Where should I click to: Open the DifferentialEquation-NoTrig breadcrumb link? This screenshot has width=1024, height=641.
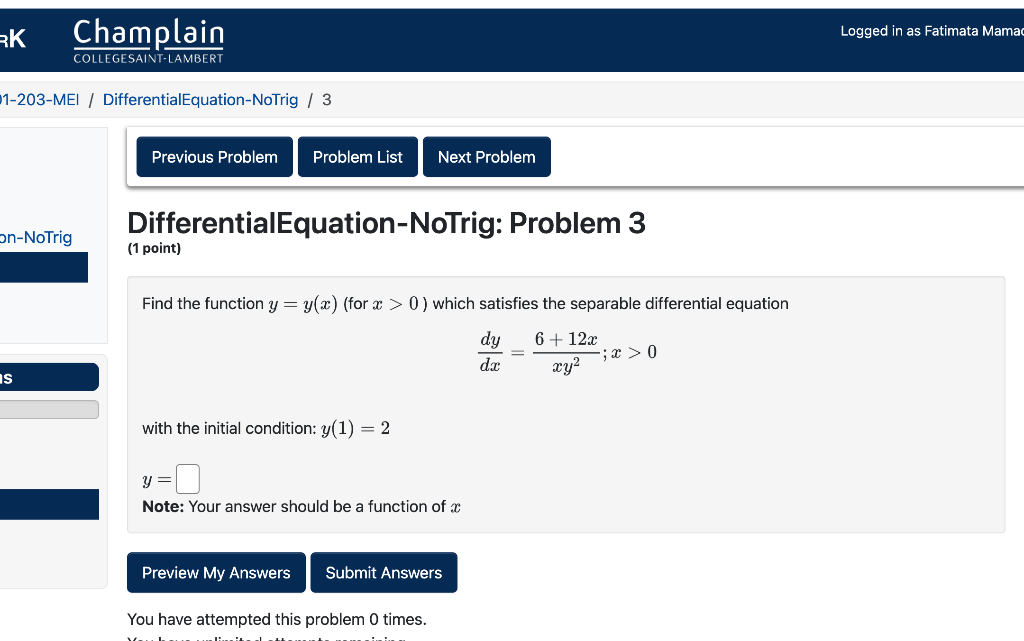(200, 99)
